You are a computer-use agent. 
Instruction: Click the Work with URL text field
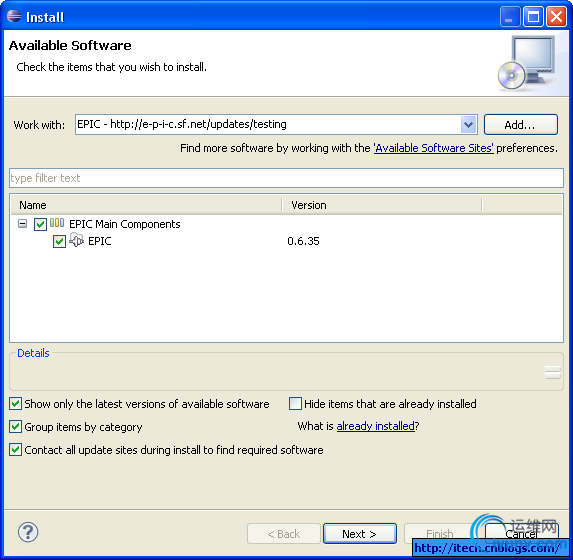tap(268, 125)
